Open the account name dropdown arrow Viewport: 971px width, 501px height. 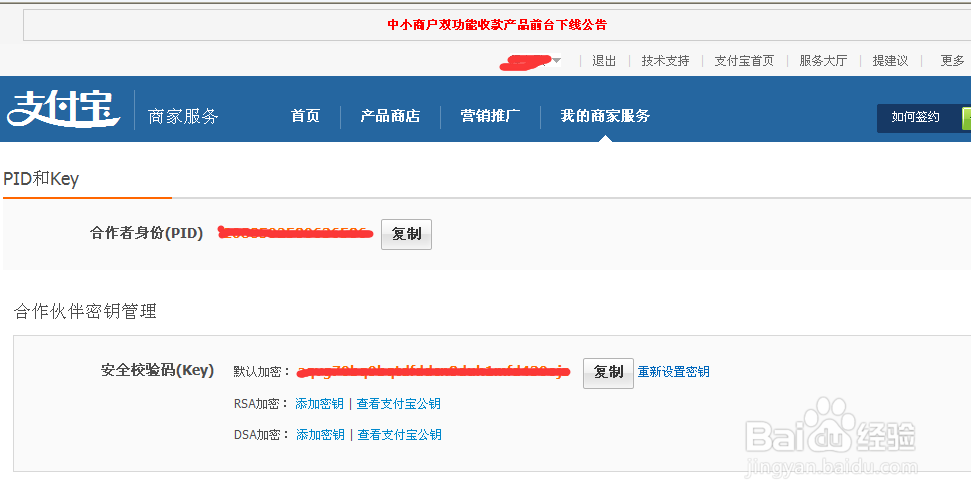coord(557,61)
